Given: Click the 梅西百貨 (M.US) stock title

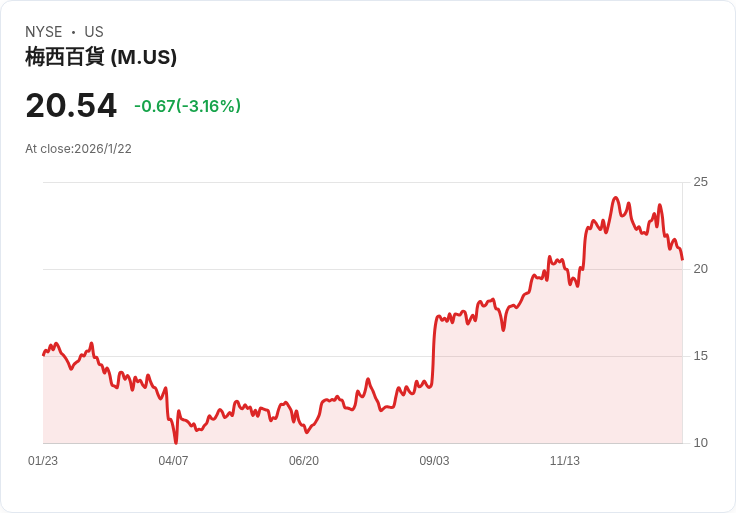Looking at the screenshot, I should 101,57.
